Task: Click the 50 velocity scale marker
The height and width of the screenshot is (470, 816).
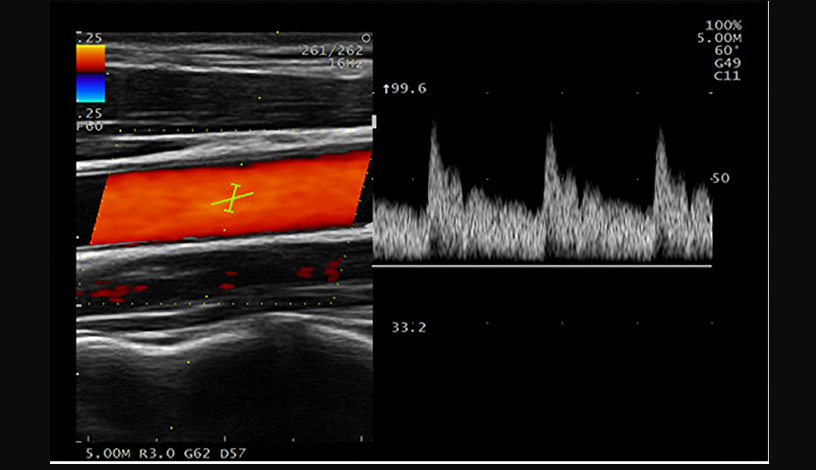Action: coord(720,178)
